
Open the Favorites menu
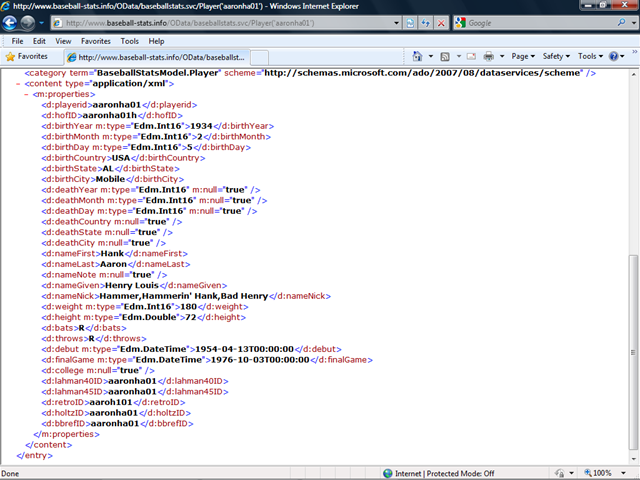96,41
